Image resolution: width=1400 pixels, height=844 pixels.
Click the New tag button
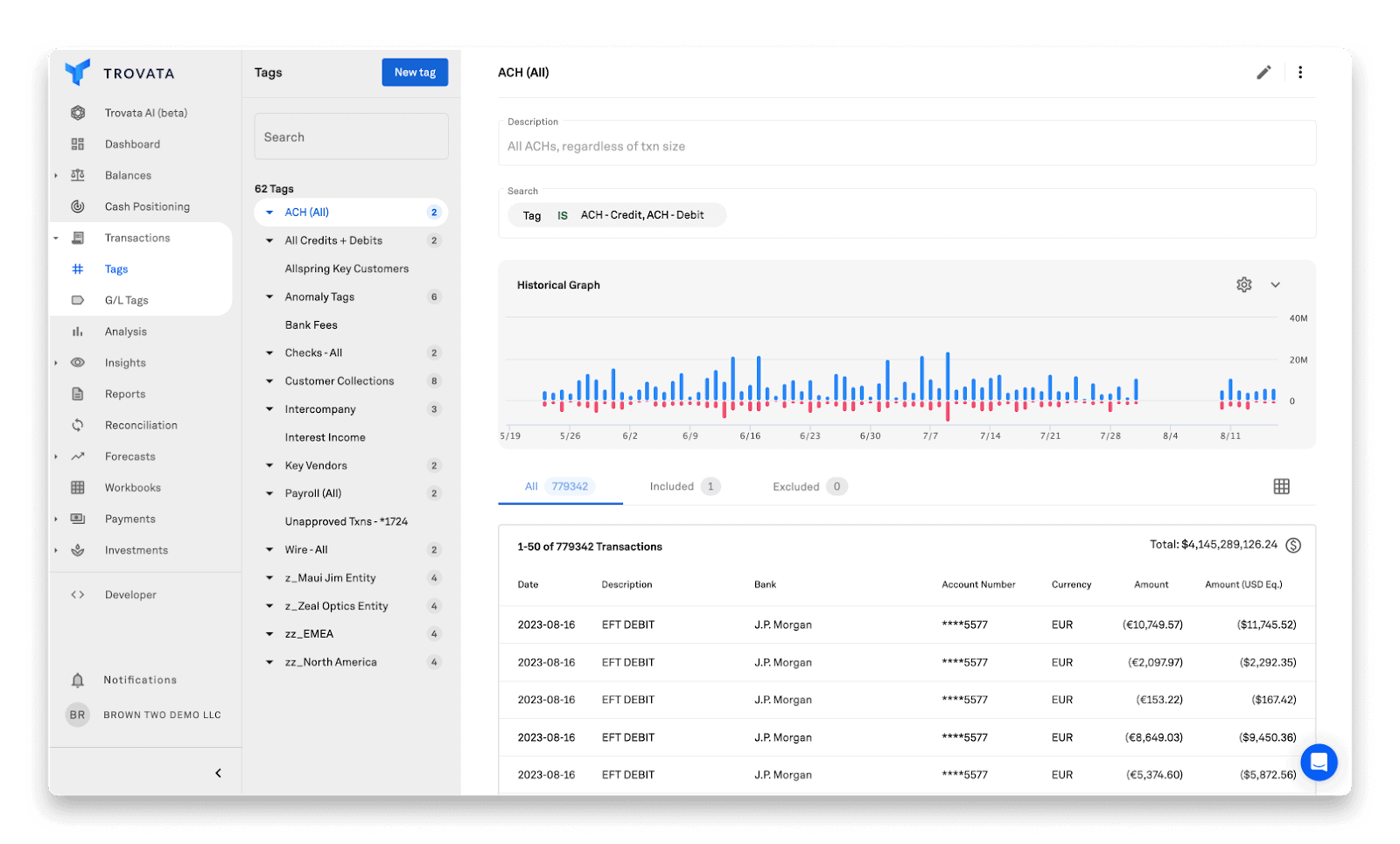coord(415,73)
